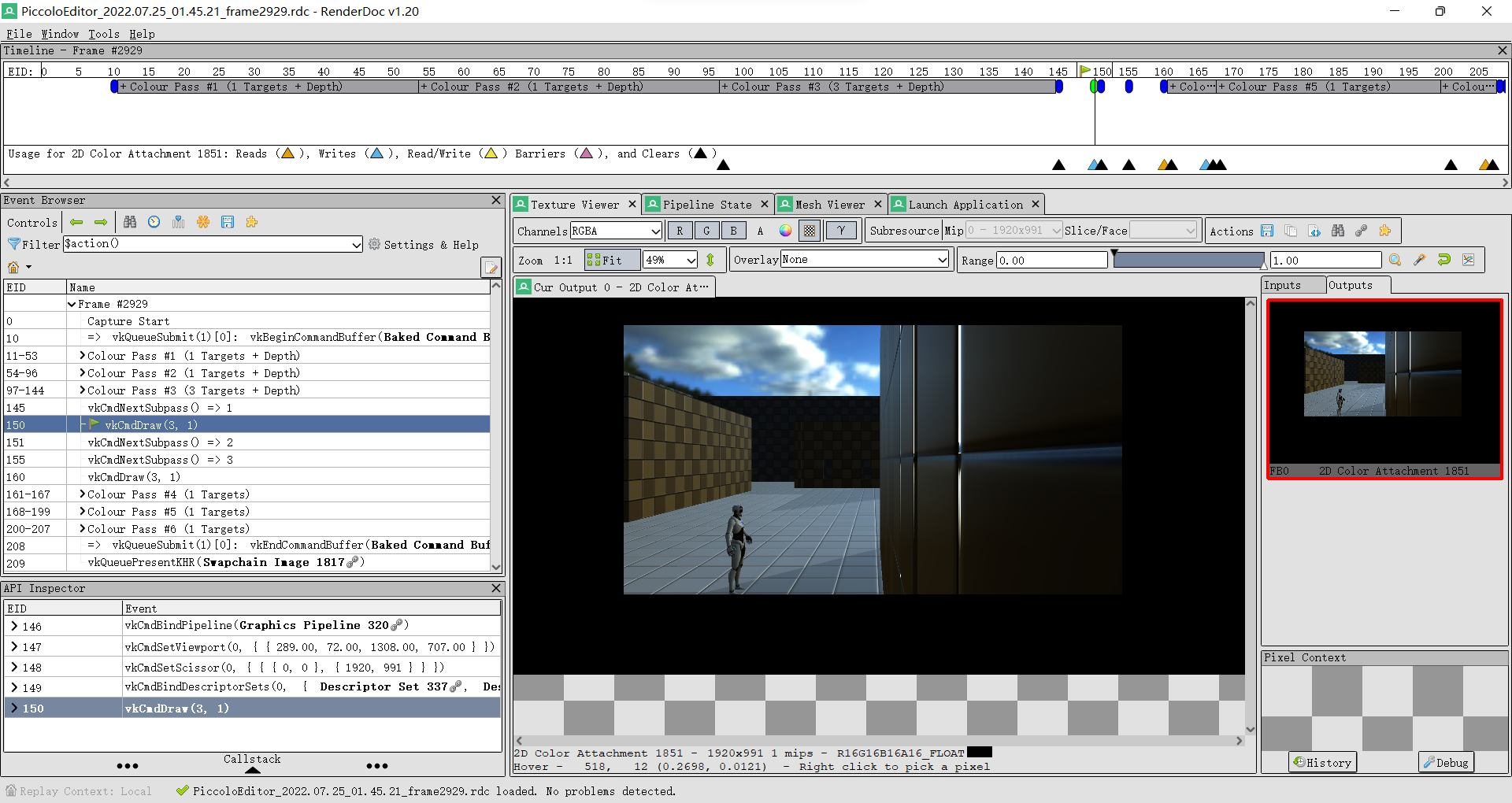Go to previous event with green left arrow
Screen dimensions: 1512x803
pyautogui.click(x=76, y=222)
